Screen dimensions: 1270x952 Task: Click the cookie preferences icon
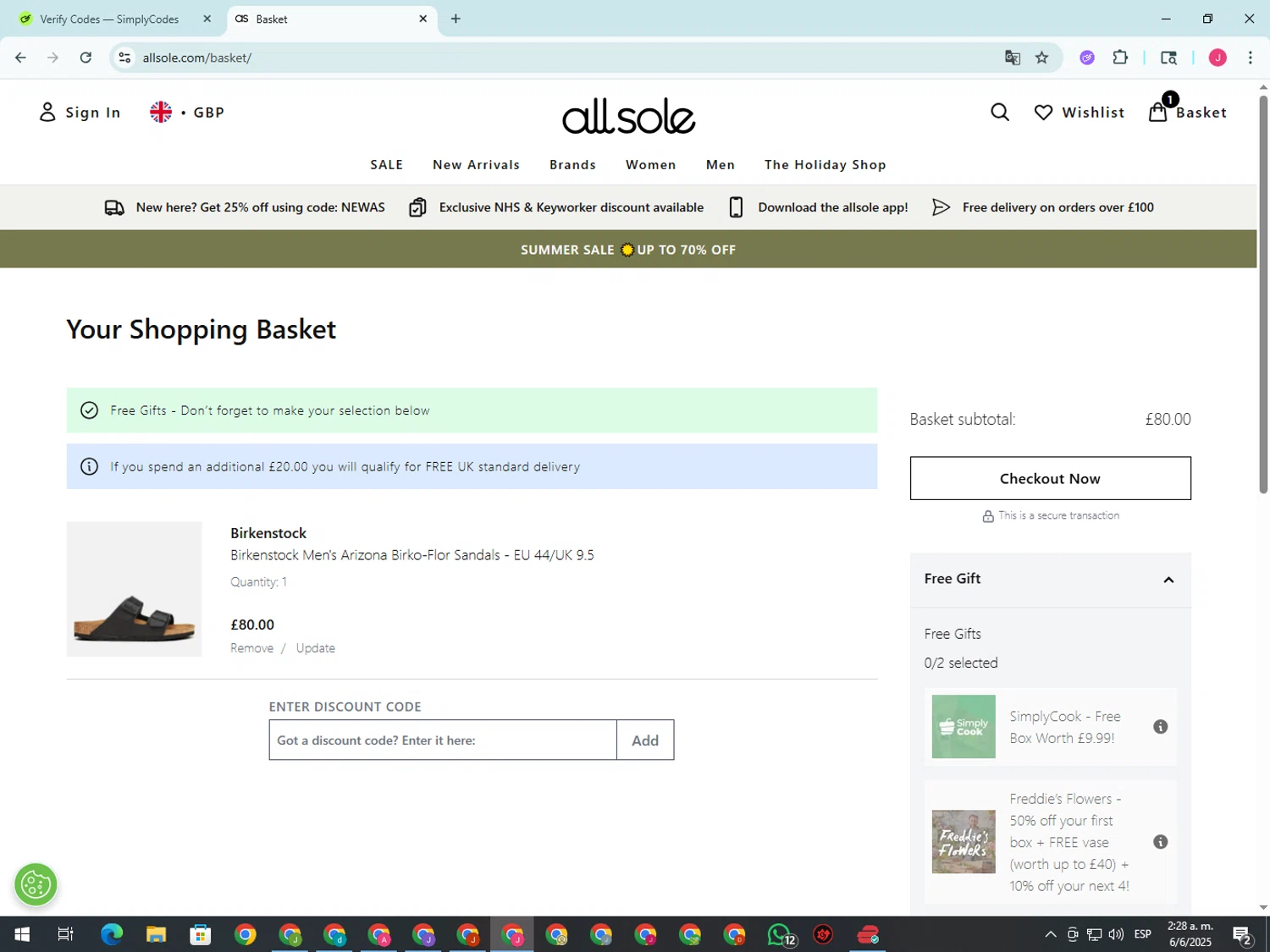tap(36, 885)
